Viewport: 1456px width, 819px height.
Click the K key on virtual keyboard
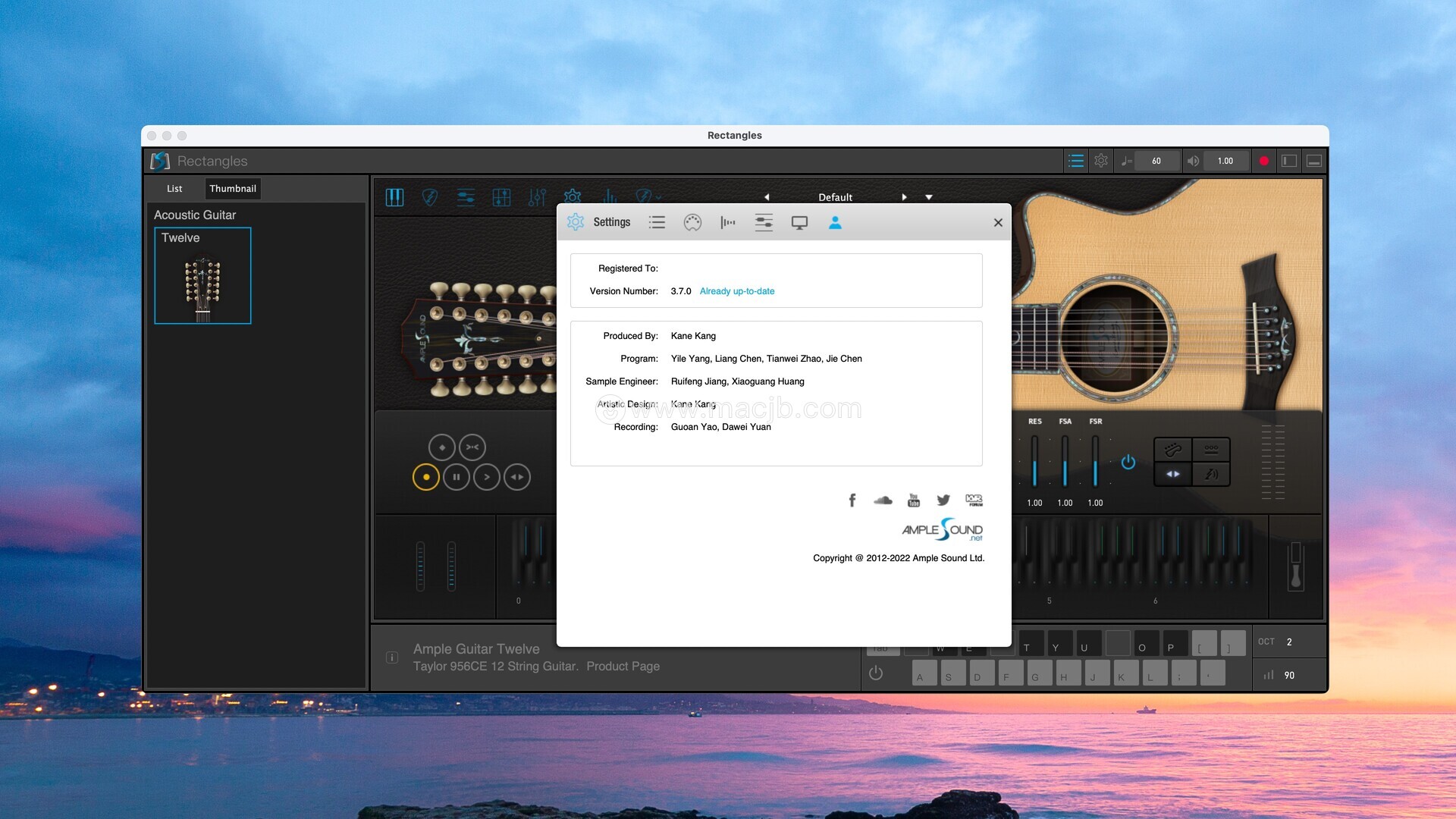[x=1126, y=673]
